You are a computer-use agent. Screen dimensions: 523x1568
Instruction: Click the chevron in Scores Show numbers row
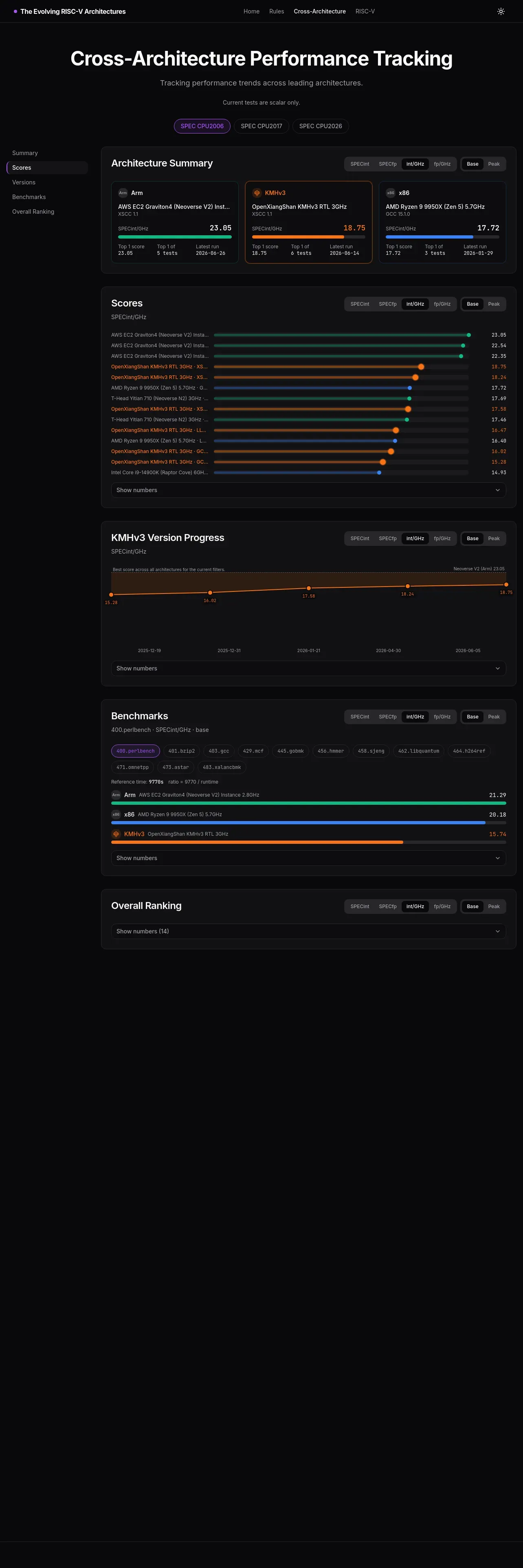(x=497, y=490)
